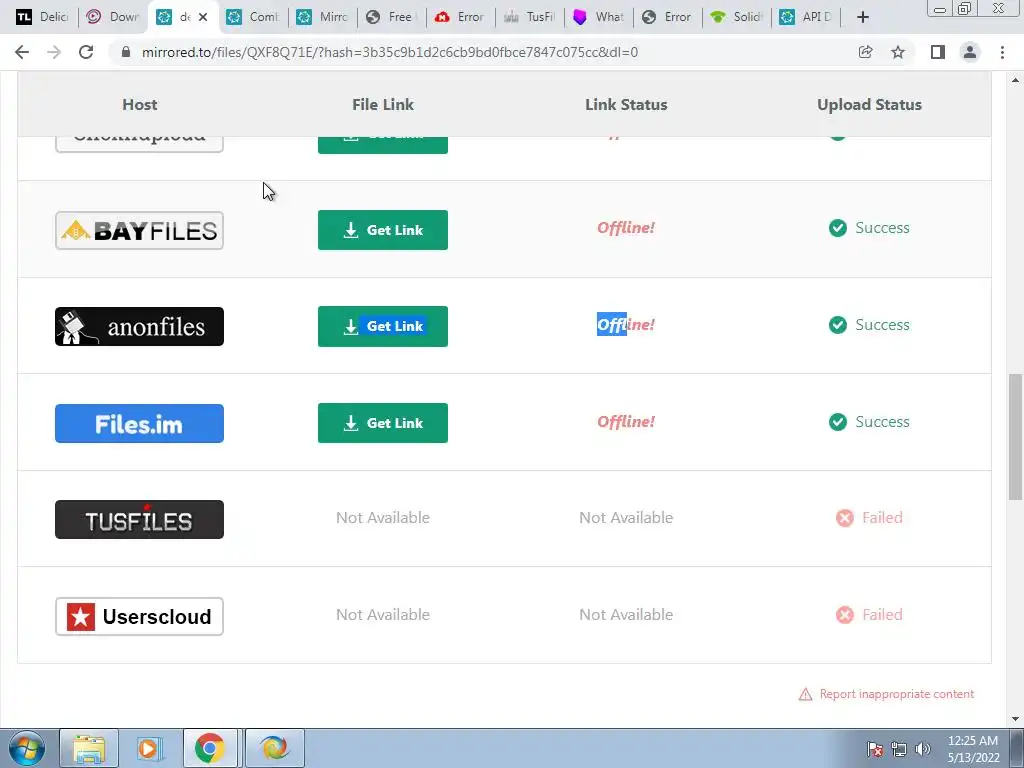The width and height of the screenshot is (1024, 768).
Task: Open the Chrome profile avatar icon
Action: click(x=970, y=52)
